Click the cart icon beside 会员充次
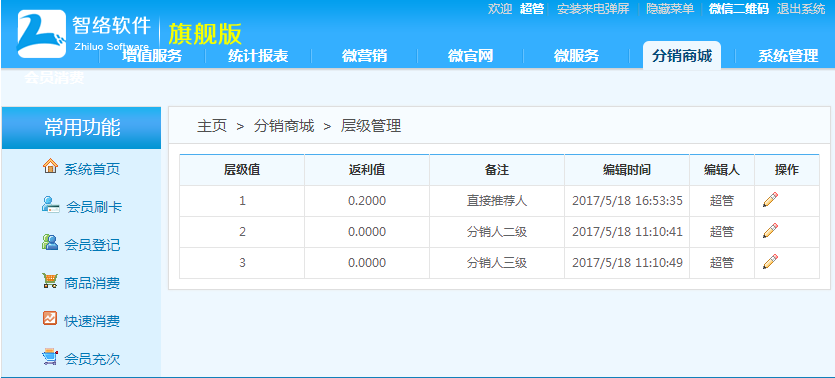Viewport: 835px width, 378px height. pos(50,357)
